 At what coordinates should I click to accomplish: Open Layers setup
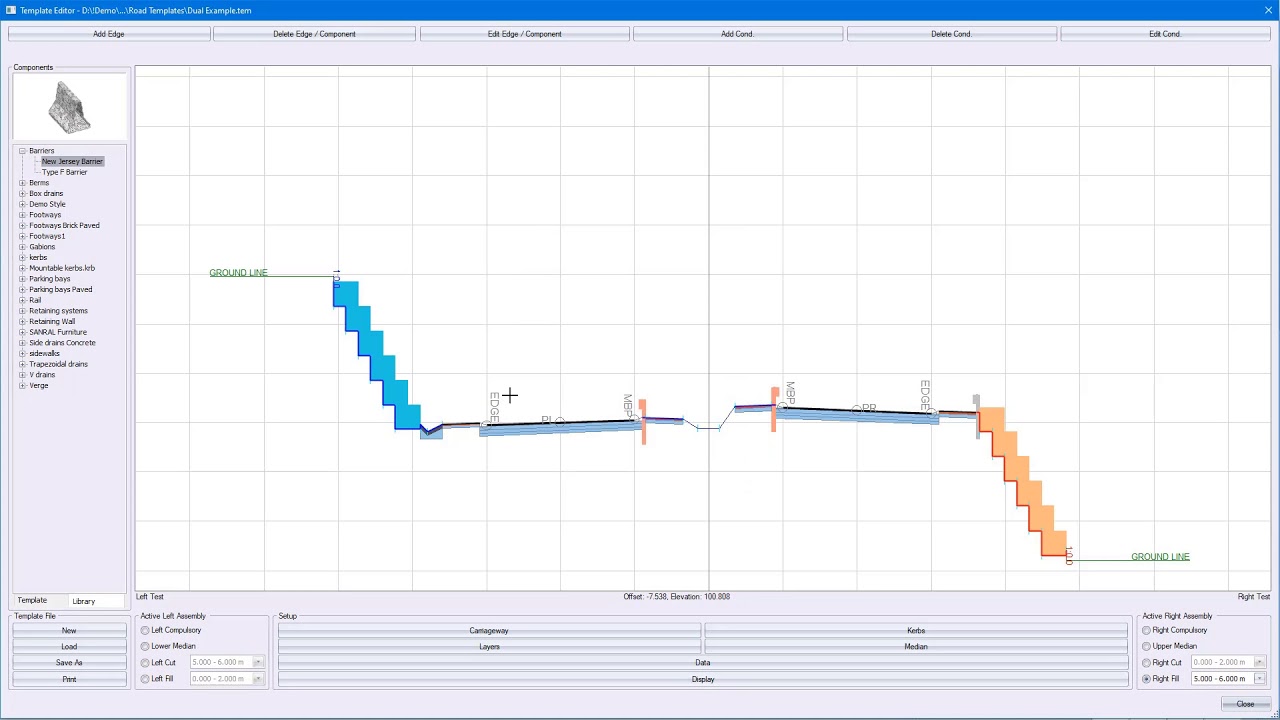pyautogui.click(x=489, y=647)
